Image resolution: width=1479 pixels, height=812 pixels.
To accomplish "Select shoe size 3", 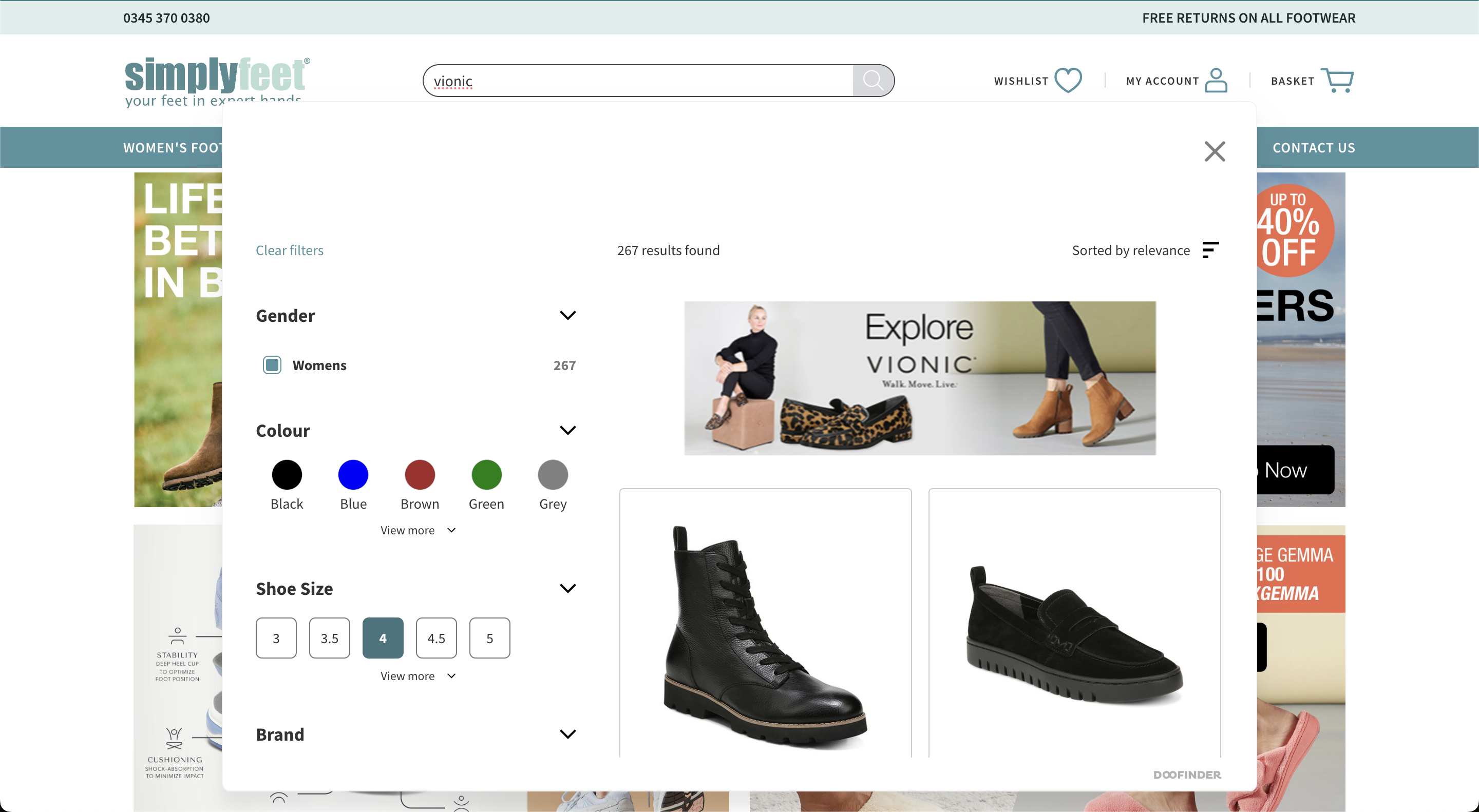I will pos(276,637).
